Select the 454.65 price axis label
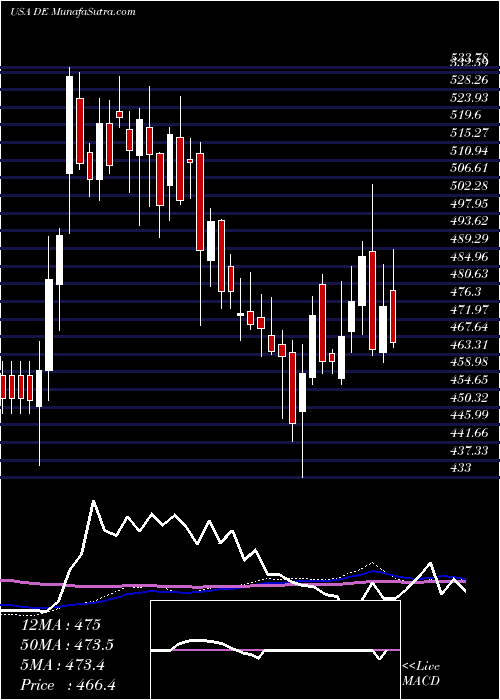 pos(471,380)
